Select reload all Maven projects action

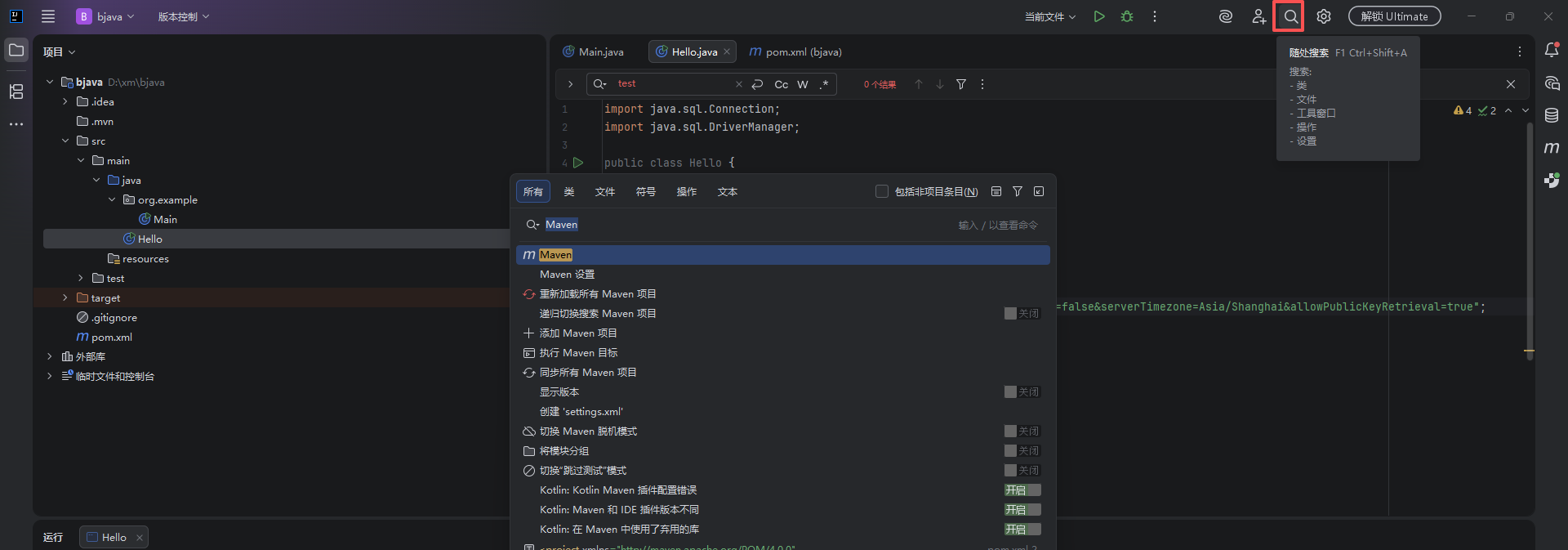(x=782, y=294)
